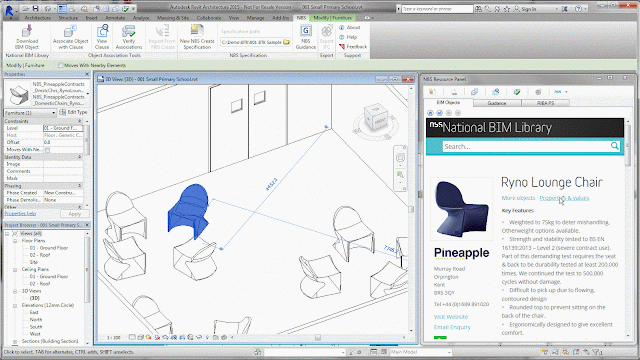Click the selection filter icon in status bar
Screen dimensions: 640x360
tap(597, 352)
